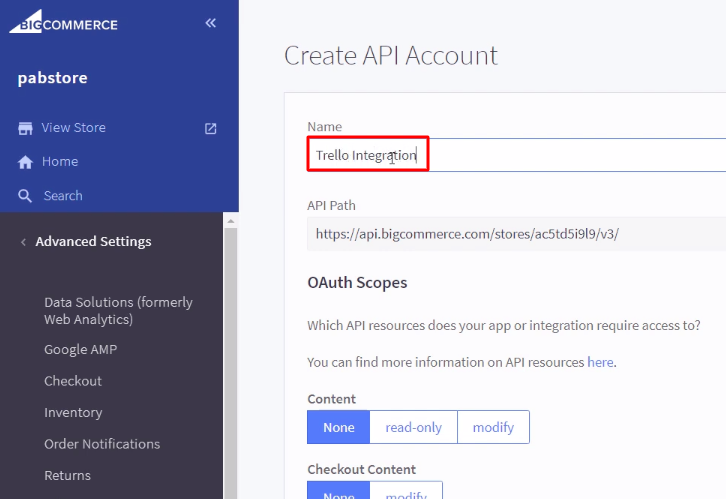Open Data Solutions (formerly Web Analytics)
The height and width of the screenshot is (499, 726).
click(119, 311)
